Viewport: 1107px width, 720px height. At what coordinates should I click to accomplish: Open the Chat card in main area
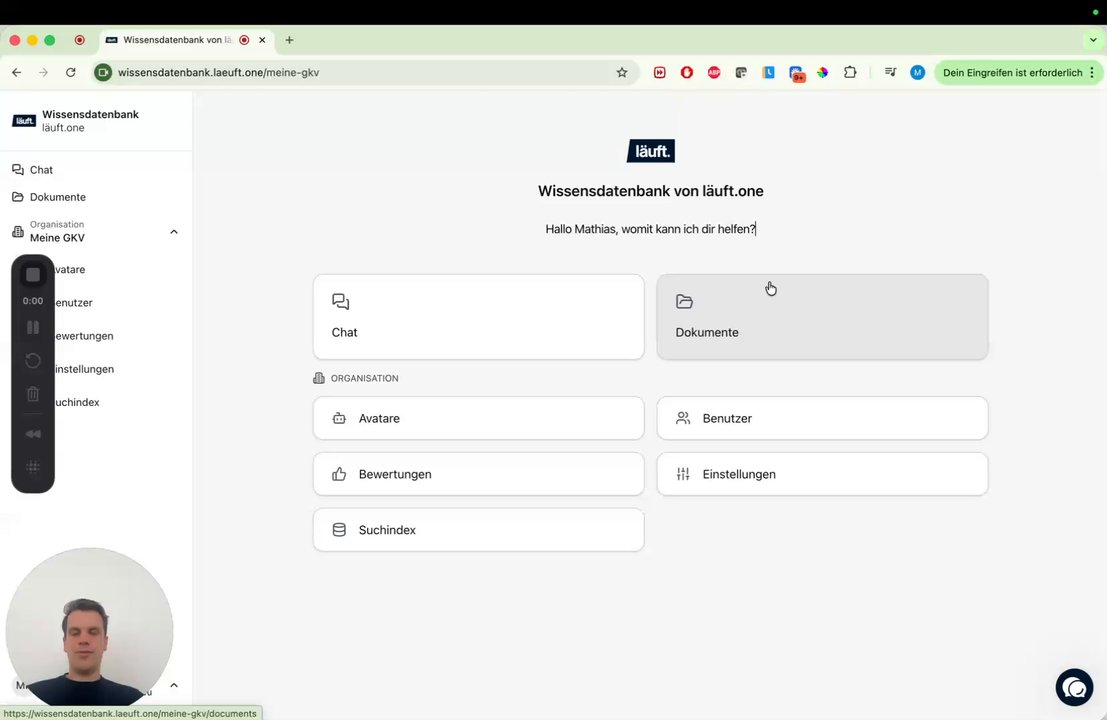(479, 317)
